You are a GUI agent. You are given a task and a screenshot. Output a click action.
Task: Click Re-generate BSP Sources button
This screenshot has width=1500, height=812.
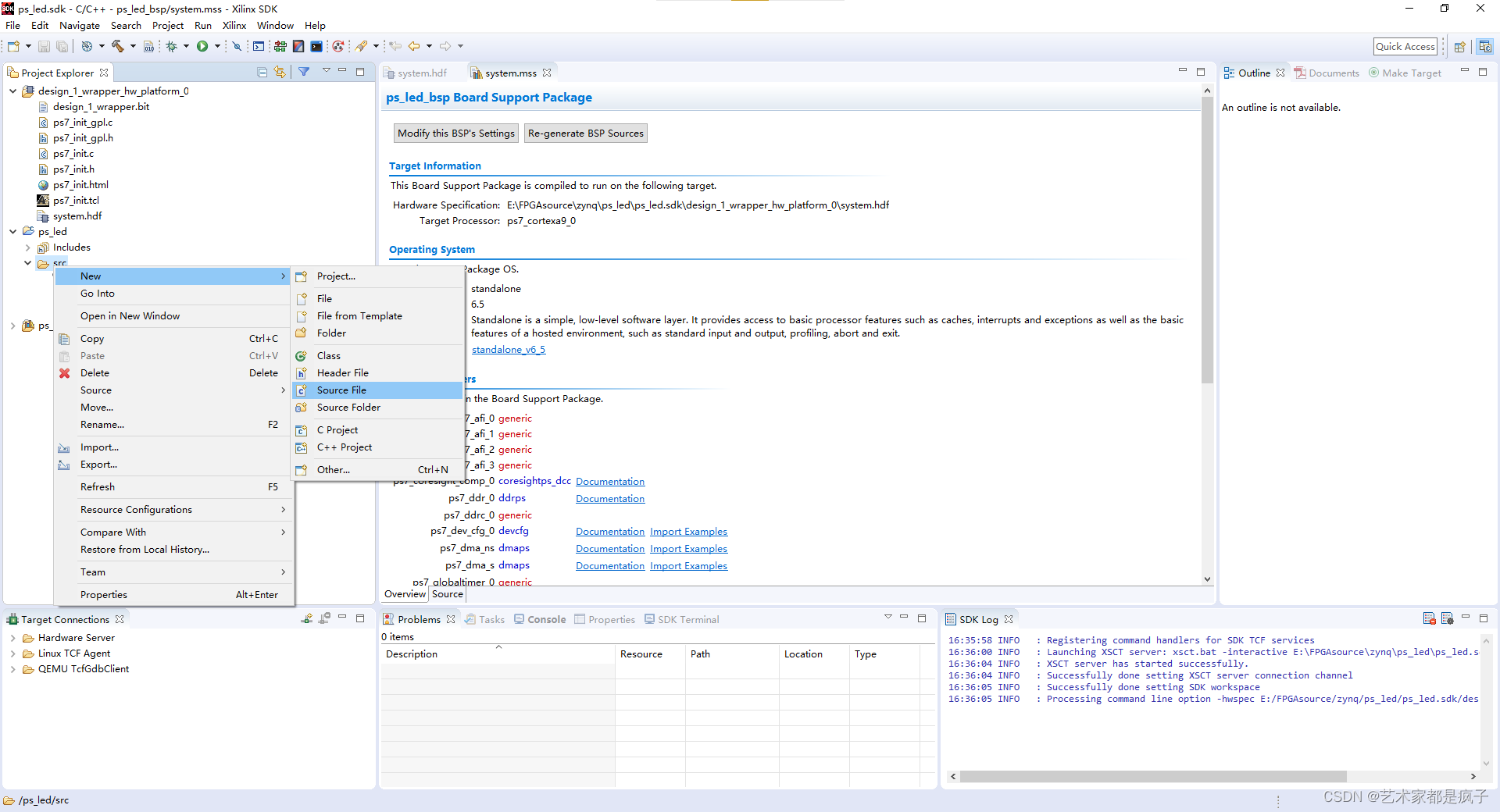tap(586, 134)
